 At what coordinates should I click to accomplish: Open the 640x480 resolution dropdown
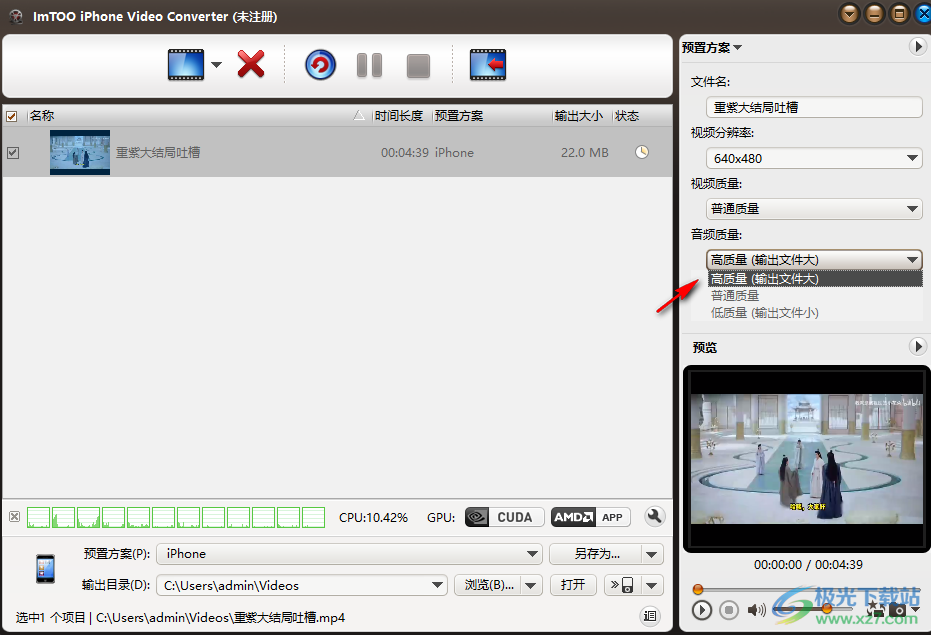click(910, 157)
